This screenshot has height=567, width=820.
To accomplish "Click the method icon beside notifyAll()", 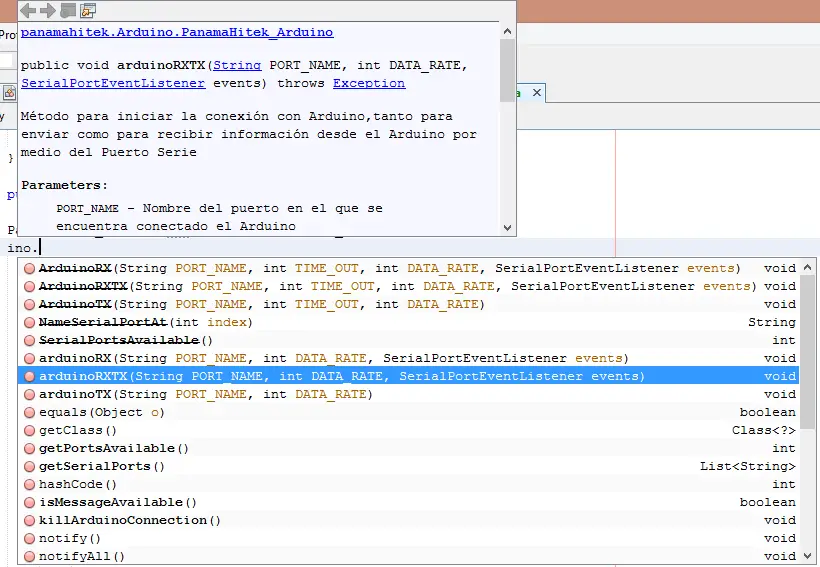I will pos(29,556).
